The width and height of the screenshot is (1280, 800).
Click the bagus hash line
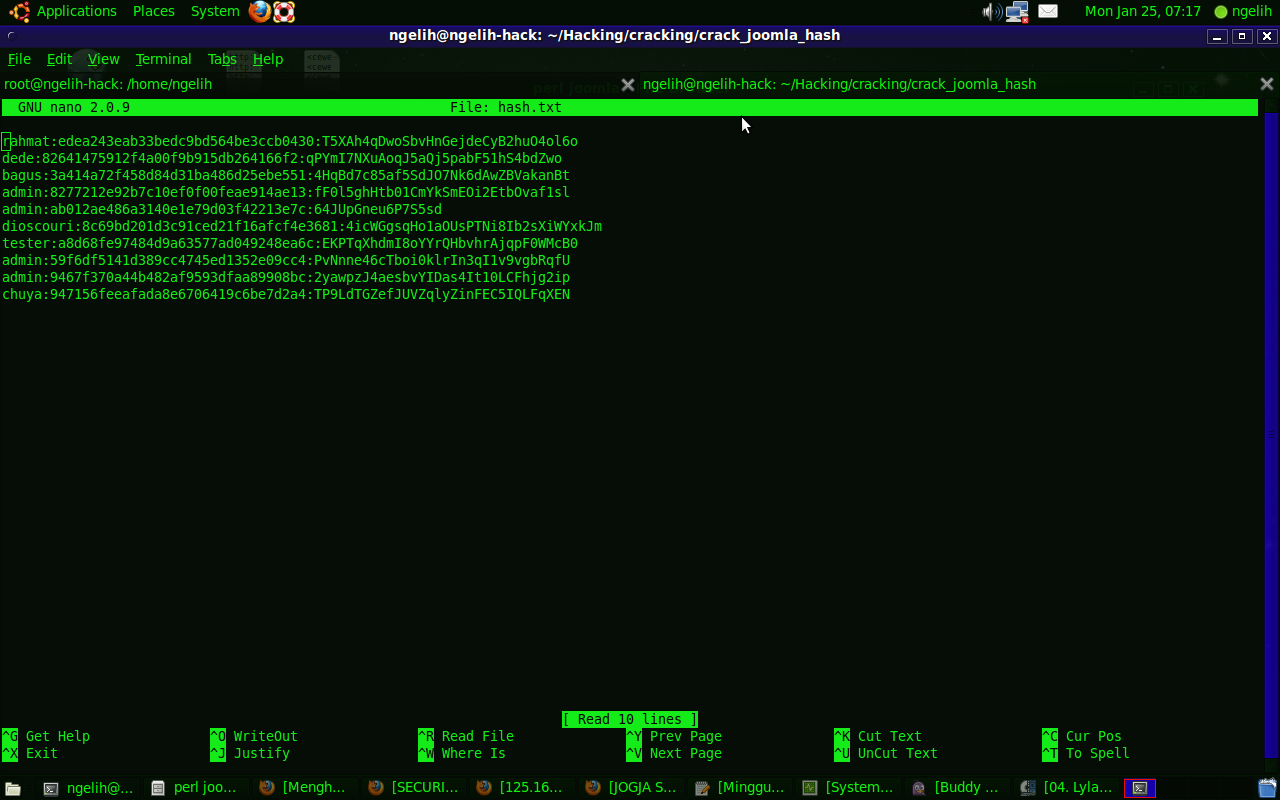coord(286,175)
